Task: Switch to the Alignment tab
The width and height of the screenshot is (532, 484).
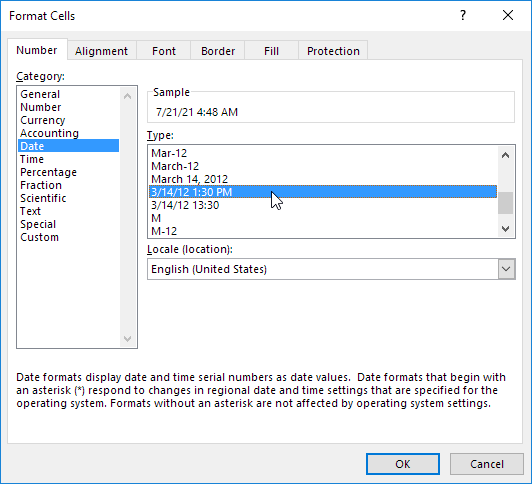Action: [x=101, y=51]
